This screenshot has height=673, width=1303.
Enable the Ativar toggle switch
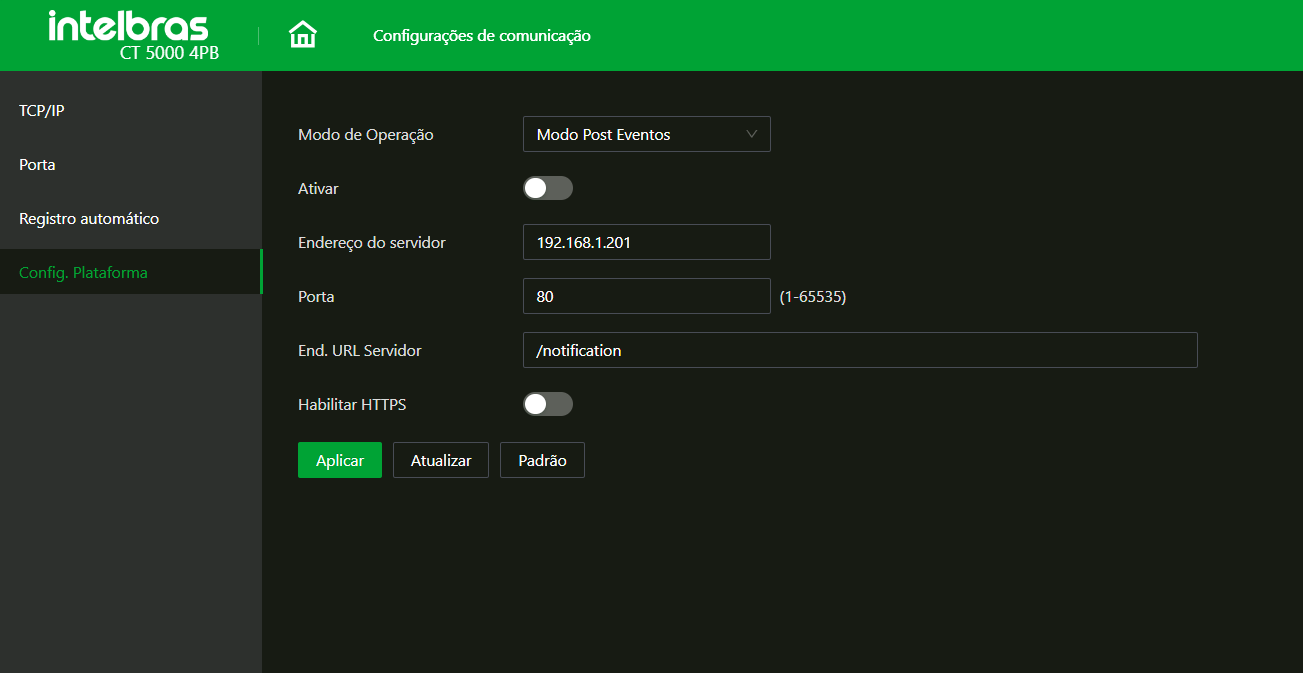548,188
